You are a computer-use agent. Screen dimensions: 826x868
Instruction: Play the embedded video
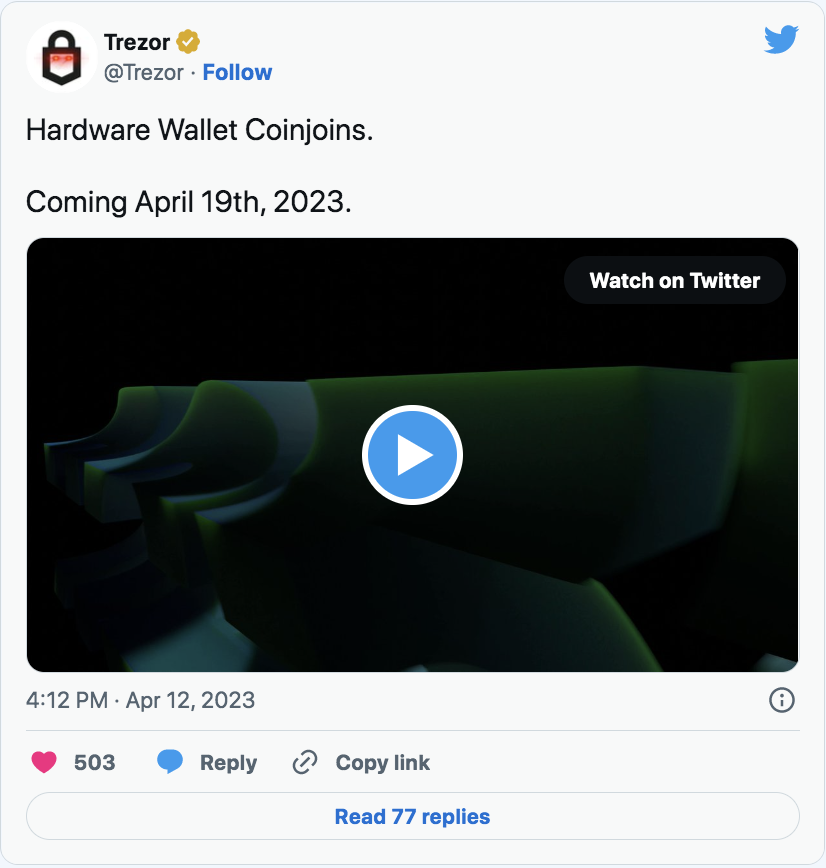point(412,456)
